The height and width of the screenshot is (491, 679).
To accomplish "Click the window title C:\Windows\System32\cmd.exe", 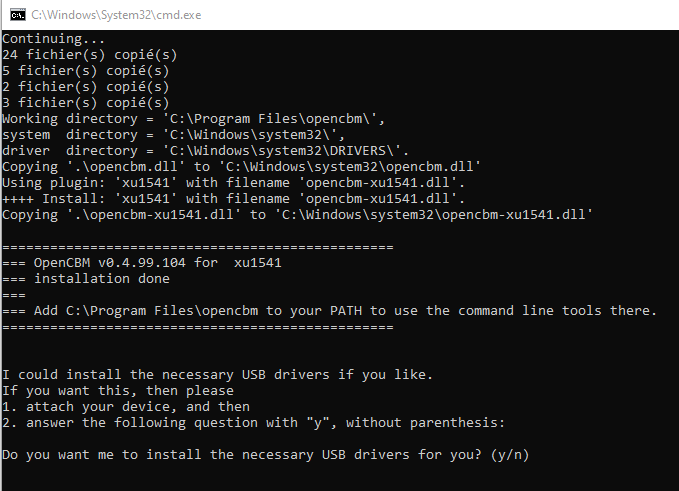I will (116, 15).
